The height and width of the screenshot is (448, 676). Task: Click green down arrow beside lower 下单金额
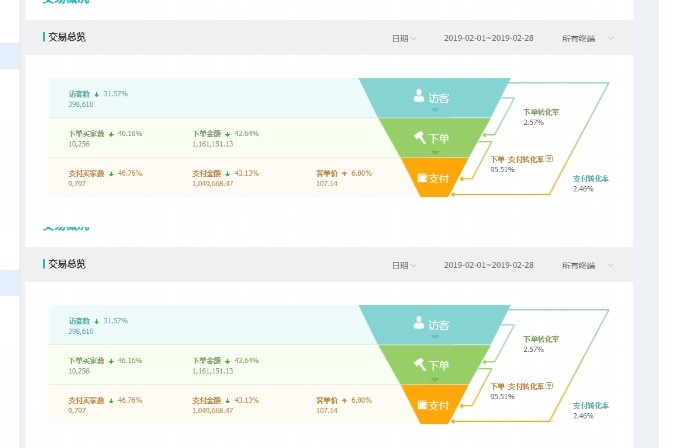(228, 361)
